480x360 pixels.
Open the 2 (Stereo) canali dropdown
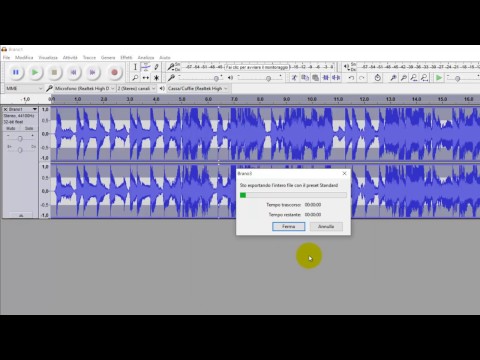[136, 88]
